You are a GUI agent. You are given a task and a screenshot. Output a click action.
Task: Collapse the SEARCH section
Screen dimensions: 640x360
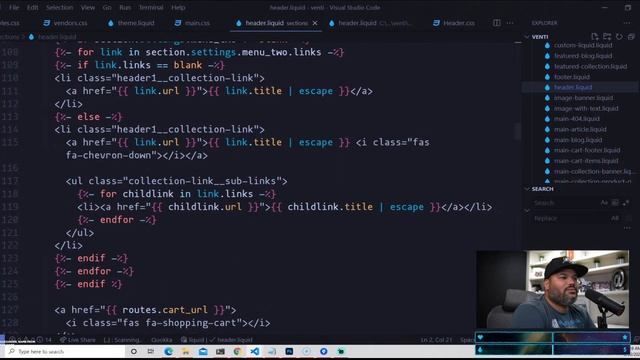527,189
